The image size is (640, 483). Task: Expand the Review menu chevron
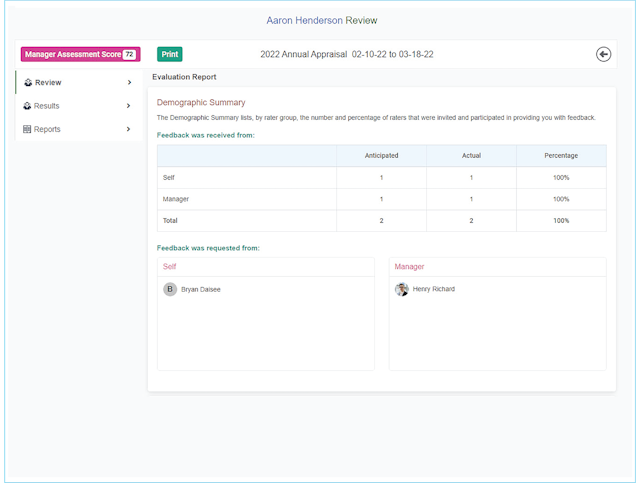click(x=129, y=82)
